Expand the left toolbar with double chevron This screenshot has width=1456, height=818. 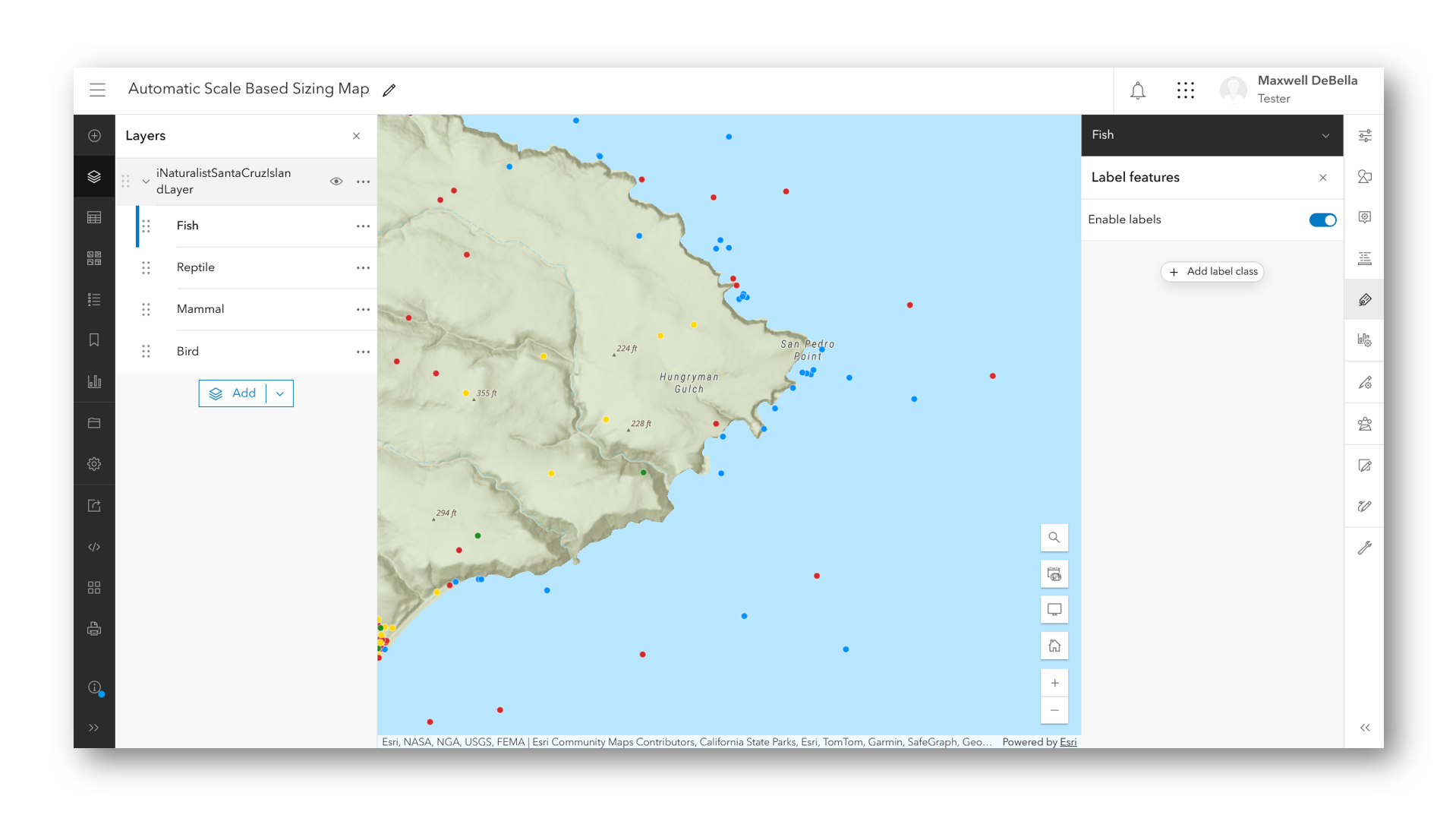pyautogui.click(x=94, y=728)
